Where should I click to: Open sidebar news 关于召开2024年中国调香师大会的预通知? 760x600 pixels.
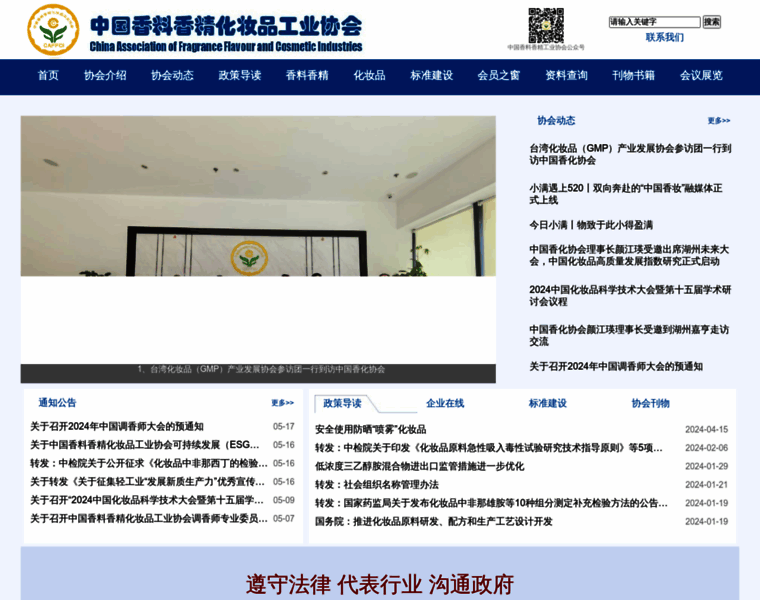[x=616, y=366]
